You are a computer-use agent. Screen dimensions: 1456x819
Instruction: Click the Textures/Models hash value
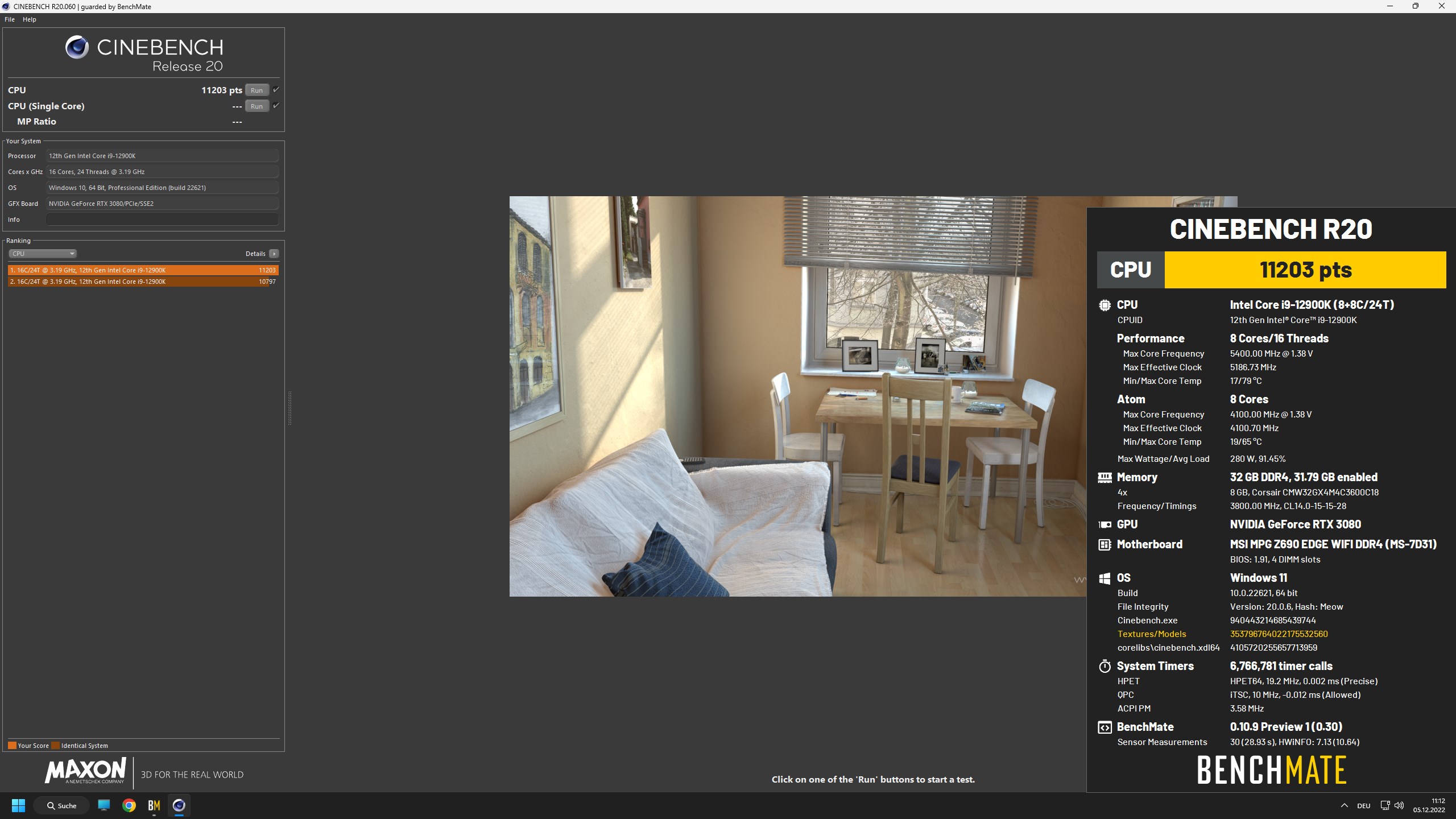click(1279, 634)
